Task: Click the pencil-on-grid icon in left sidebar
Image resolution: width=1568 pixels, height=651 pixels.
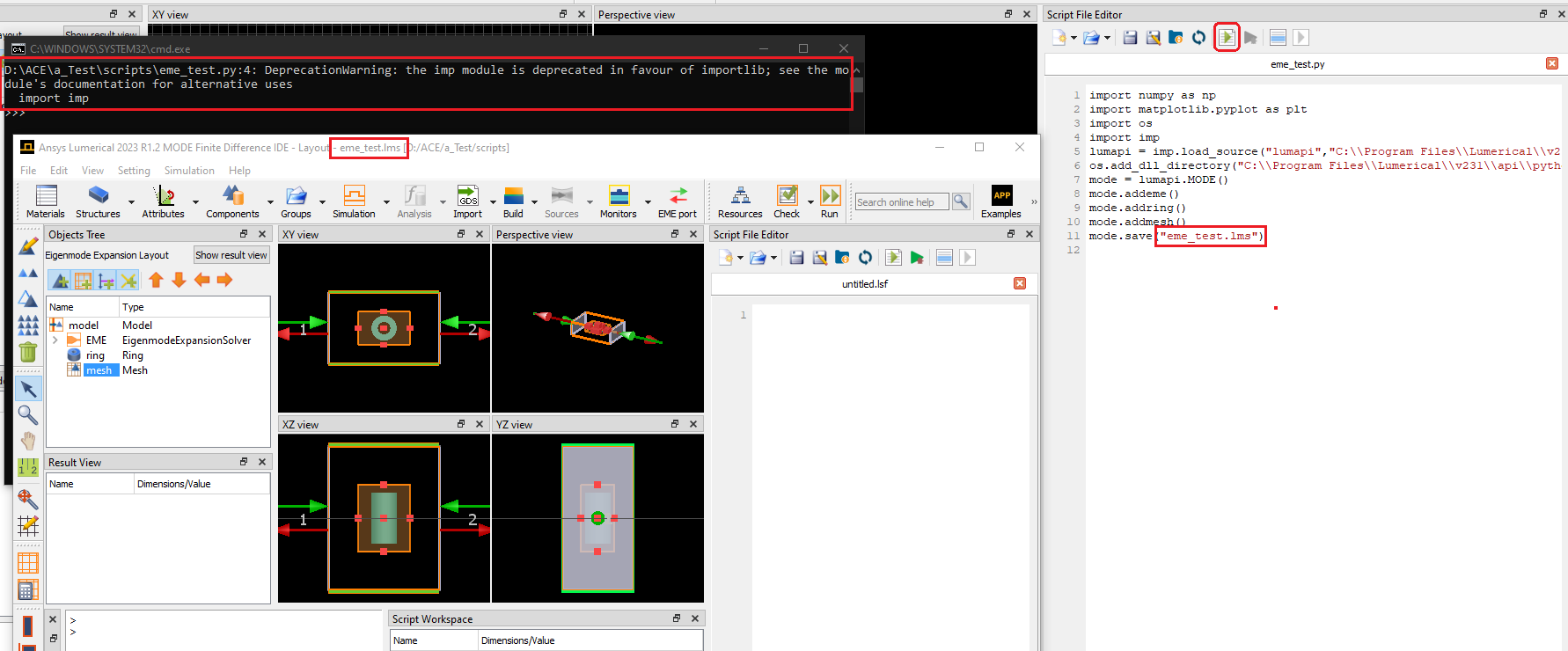Action: point(28,526)
